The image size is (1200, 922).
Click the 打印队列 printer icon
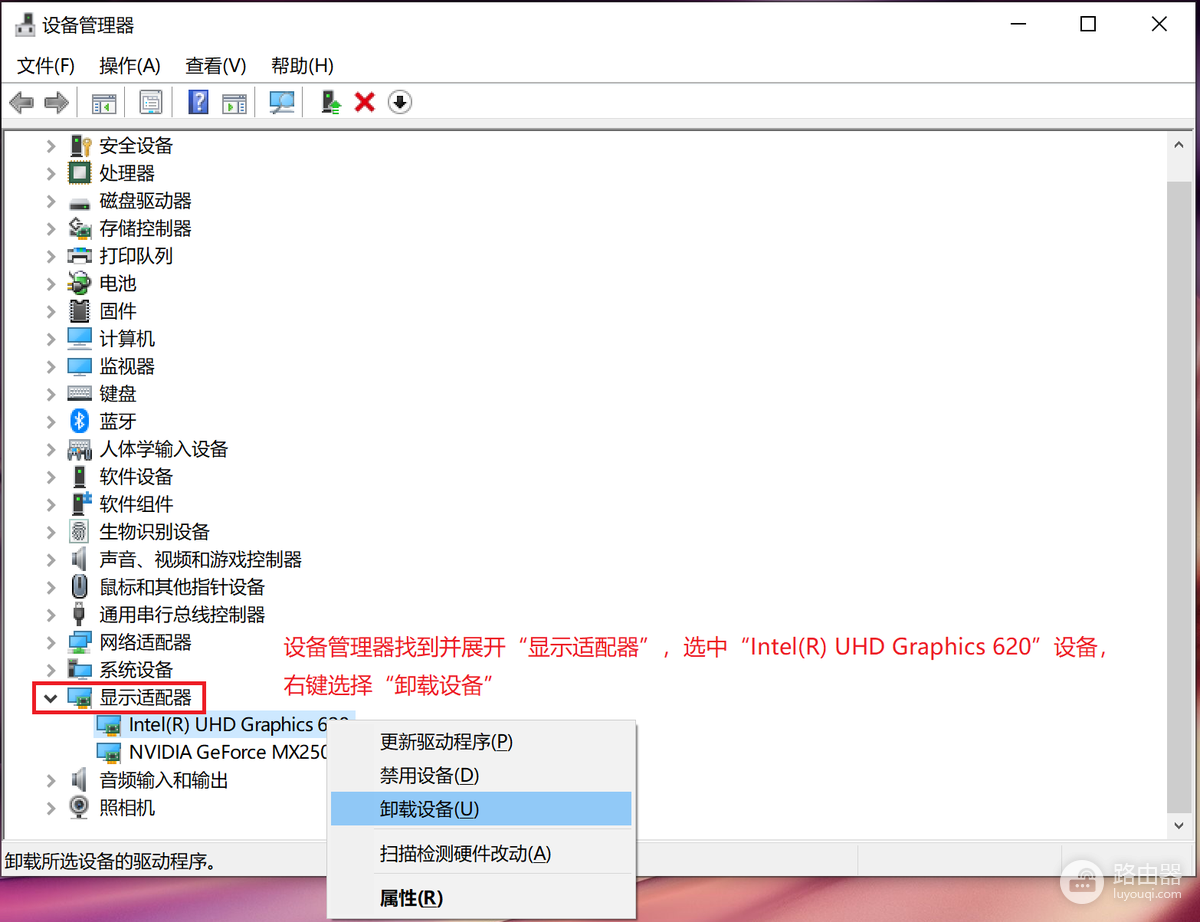80,256
